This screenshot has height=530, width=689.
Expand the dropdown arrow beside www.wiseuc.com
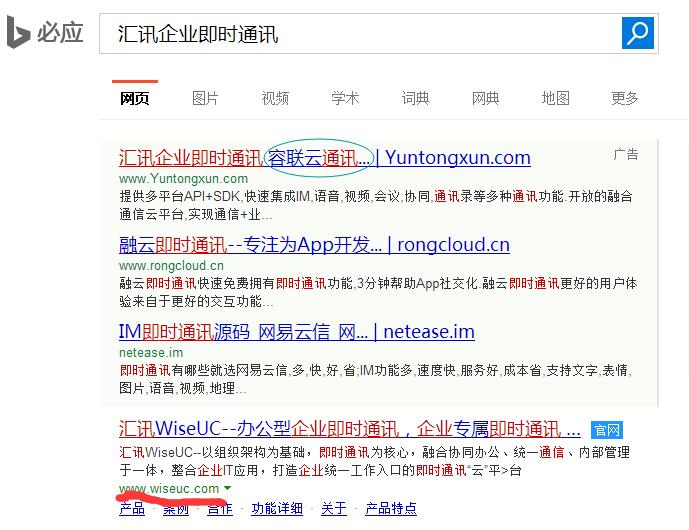pos(227,488)
